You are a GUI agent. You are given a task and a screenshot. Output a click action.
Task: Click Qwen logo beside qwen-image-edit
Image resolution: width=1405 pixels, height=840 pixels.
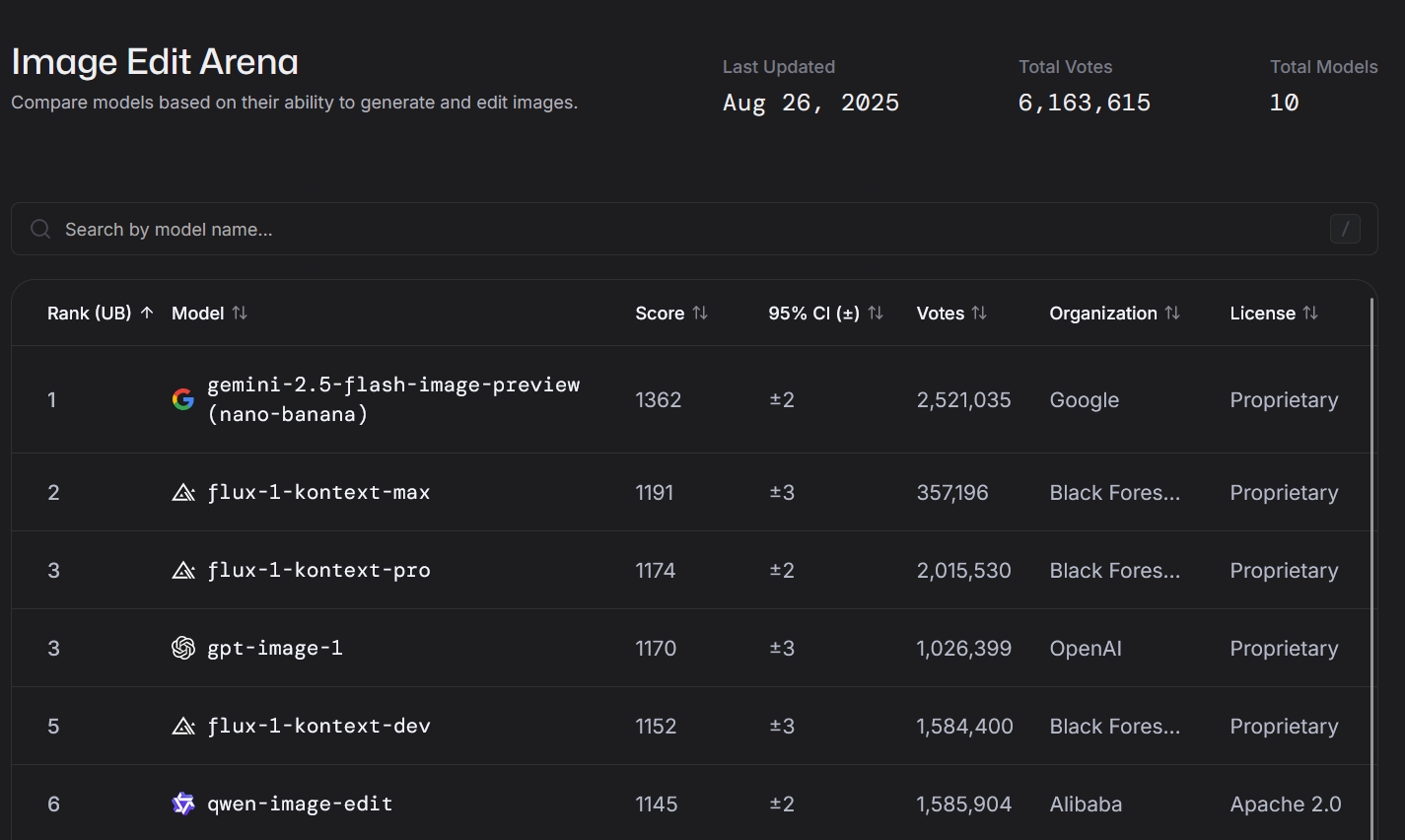pyautogui.click(x=183, y=804)
